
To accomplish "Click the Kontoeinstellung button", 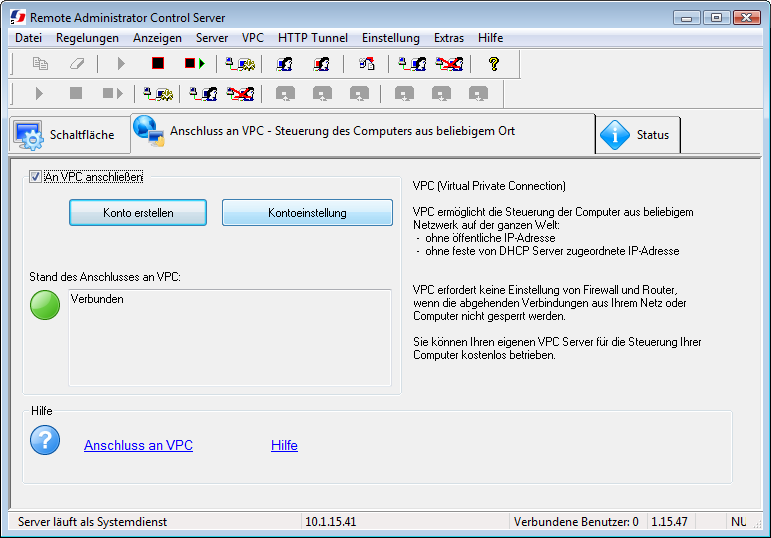I will pos(307,212).
